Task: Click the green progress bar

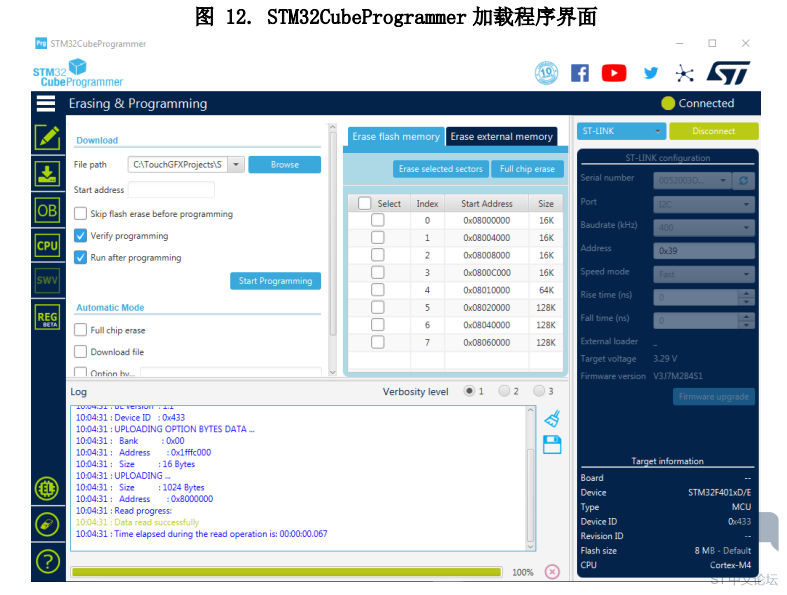Action: pos(286,572)
